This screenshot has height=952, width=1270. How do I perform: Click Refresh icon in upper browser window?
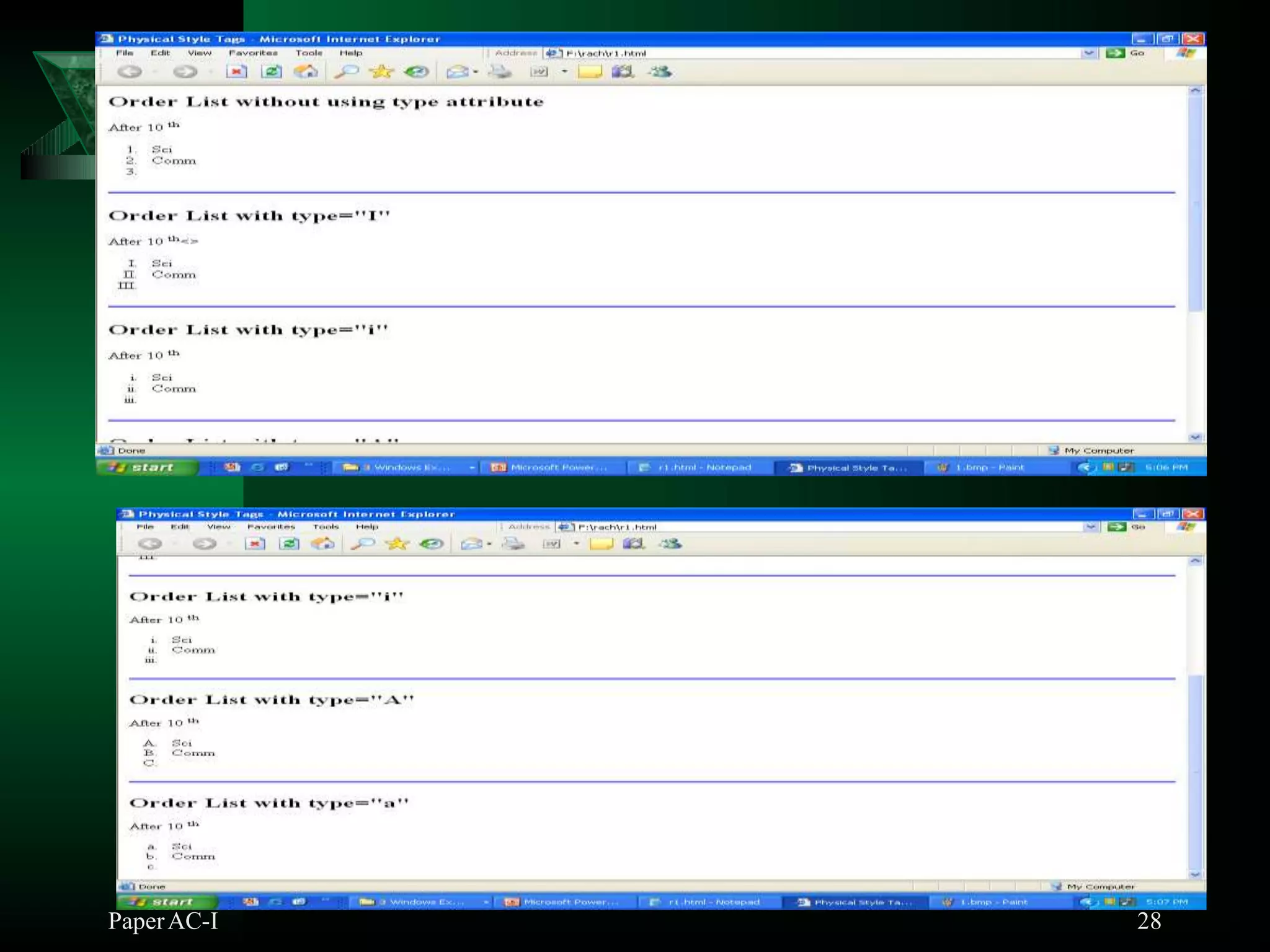pos(271,72)
